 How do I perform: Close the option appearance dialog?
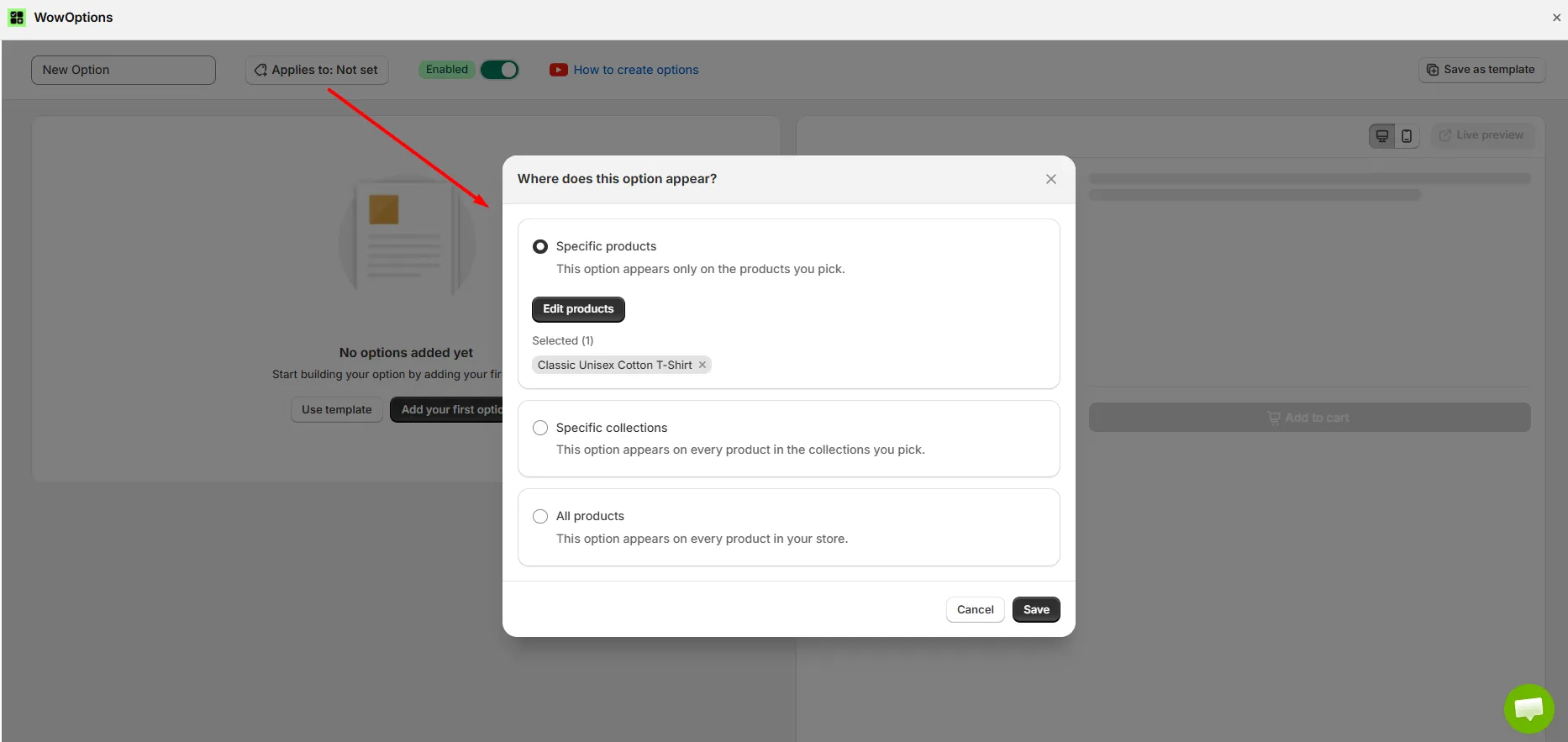(x=1050, y=179)
